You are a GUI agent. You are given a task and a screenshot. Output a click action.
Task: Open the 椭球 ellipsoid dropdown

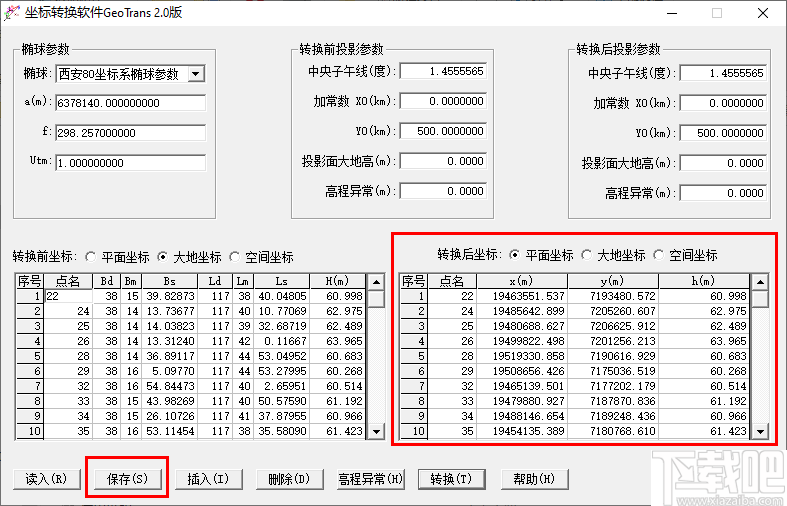coord(196,74)
